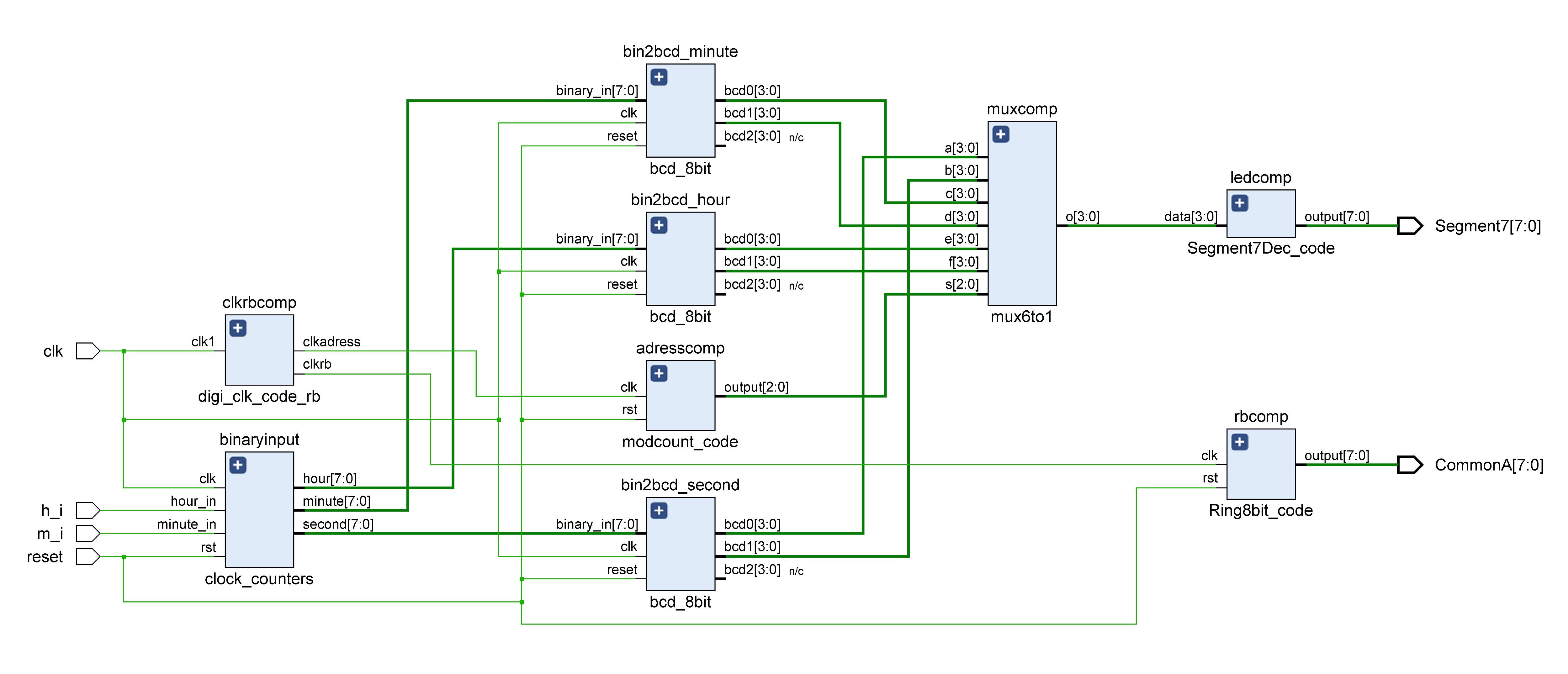
Task: Select the f[3:0] pin on muxcomp
Action: point(964,262)
